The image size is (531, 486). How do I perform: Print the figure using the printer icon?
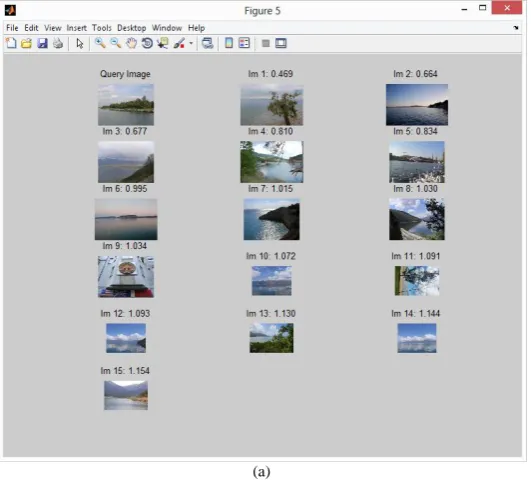click(x=58, y=43)
